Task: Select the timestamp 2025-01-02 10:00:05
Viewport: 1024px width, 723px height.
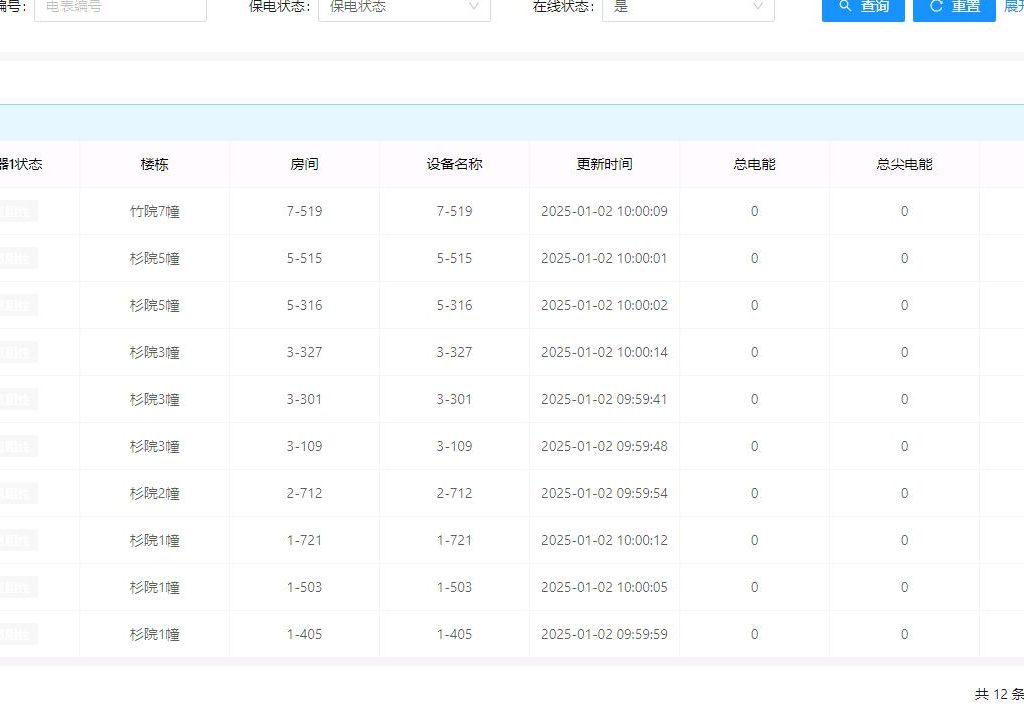Action: coord(605,588)
